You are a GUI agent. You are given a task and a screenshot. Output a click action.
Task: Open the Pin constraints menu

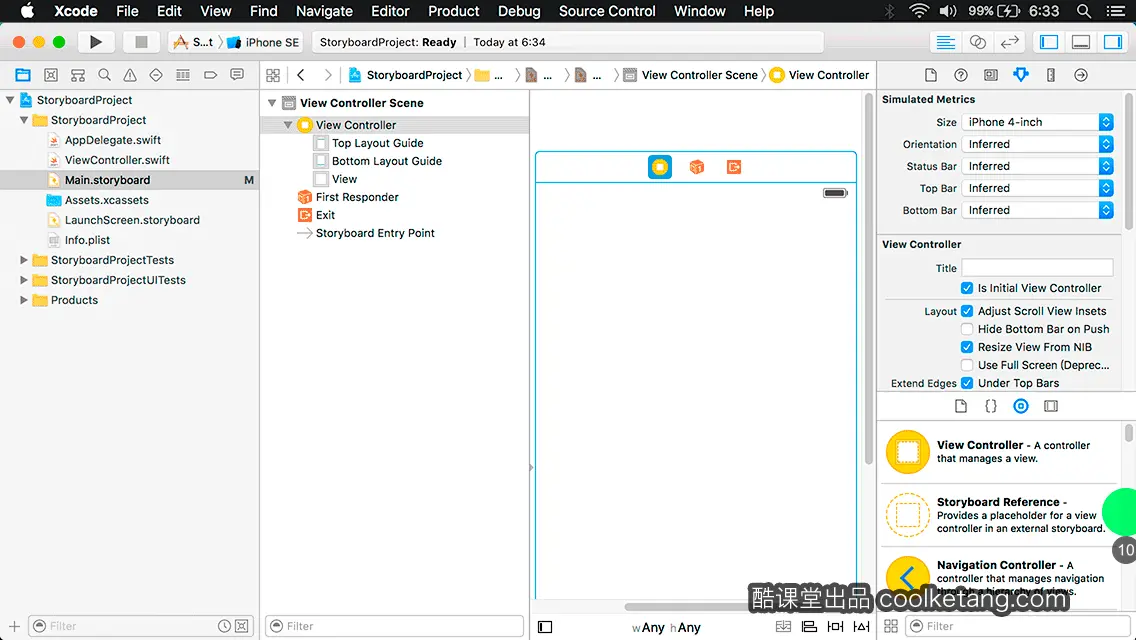point(835,626)
